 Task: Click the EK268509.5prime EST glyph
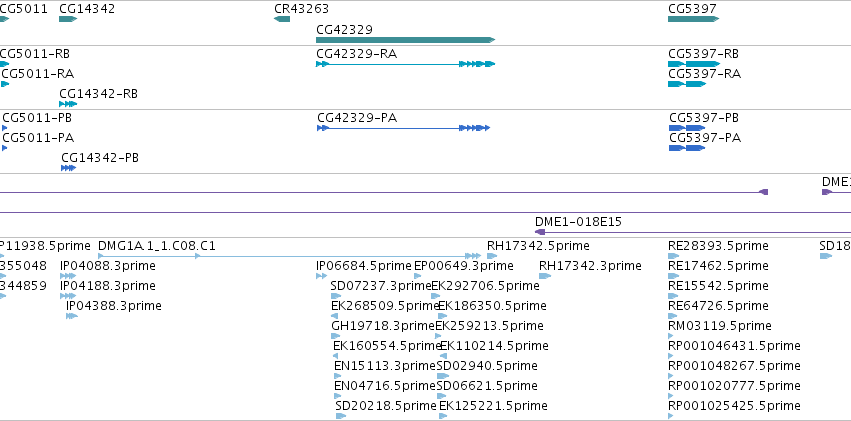(x=335, y=316)
